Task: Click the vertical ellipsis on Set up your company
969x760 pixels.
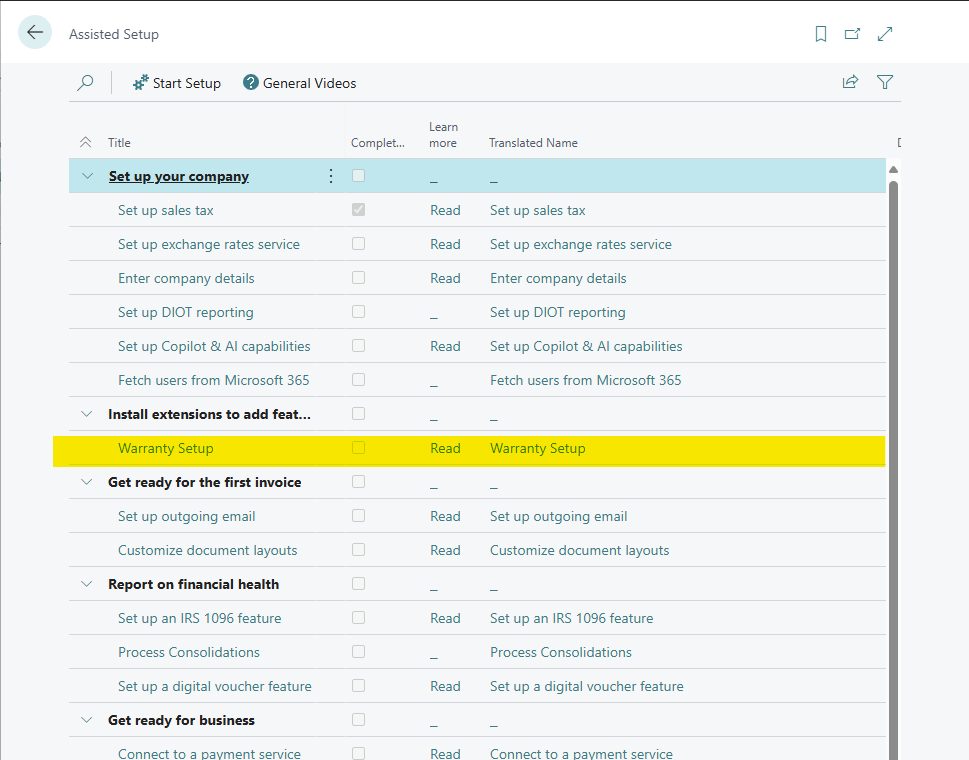Action: (x=331, y=175)
